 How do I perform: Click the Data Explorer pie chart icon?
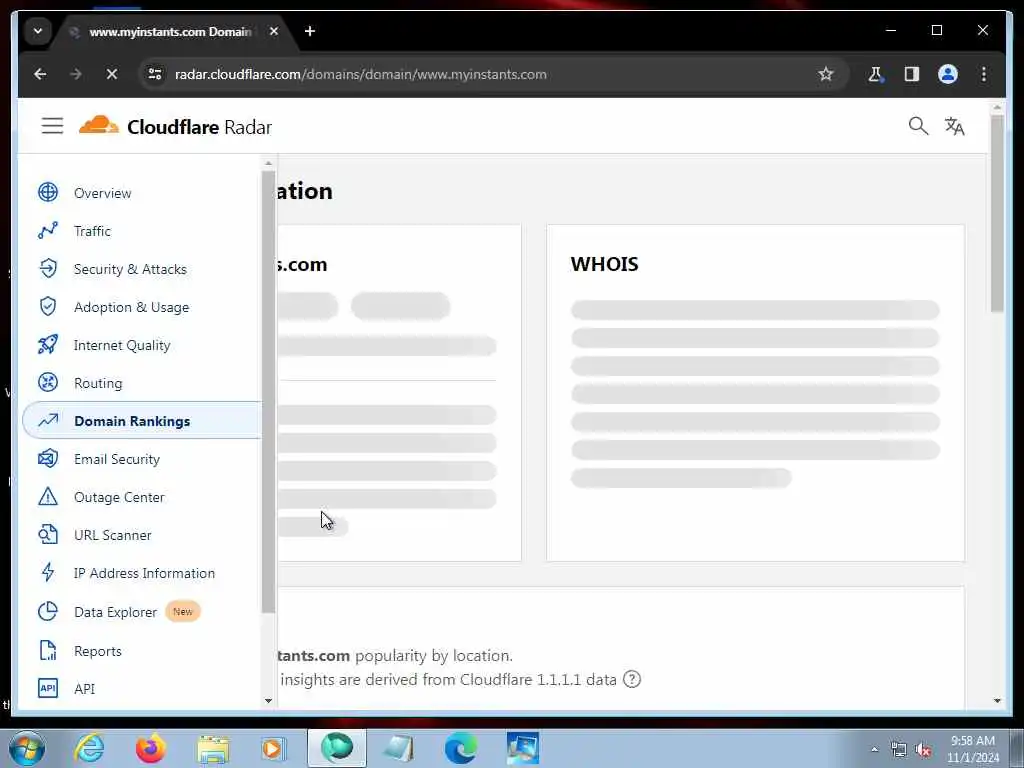pyautogui.click(x=48, y=611)
